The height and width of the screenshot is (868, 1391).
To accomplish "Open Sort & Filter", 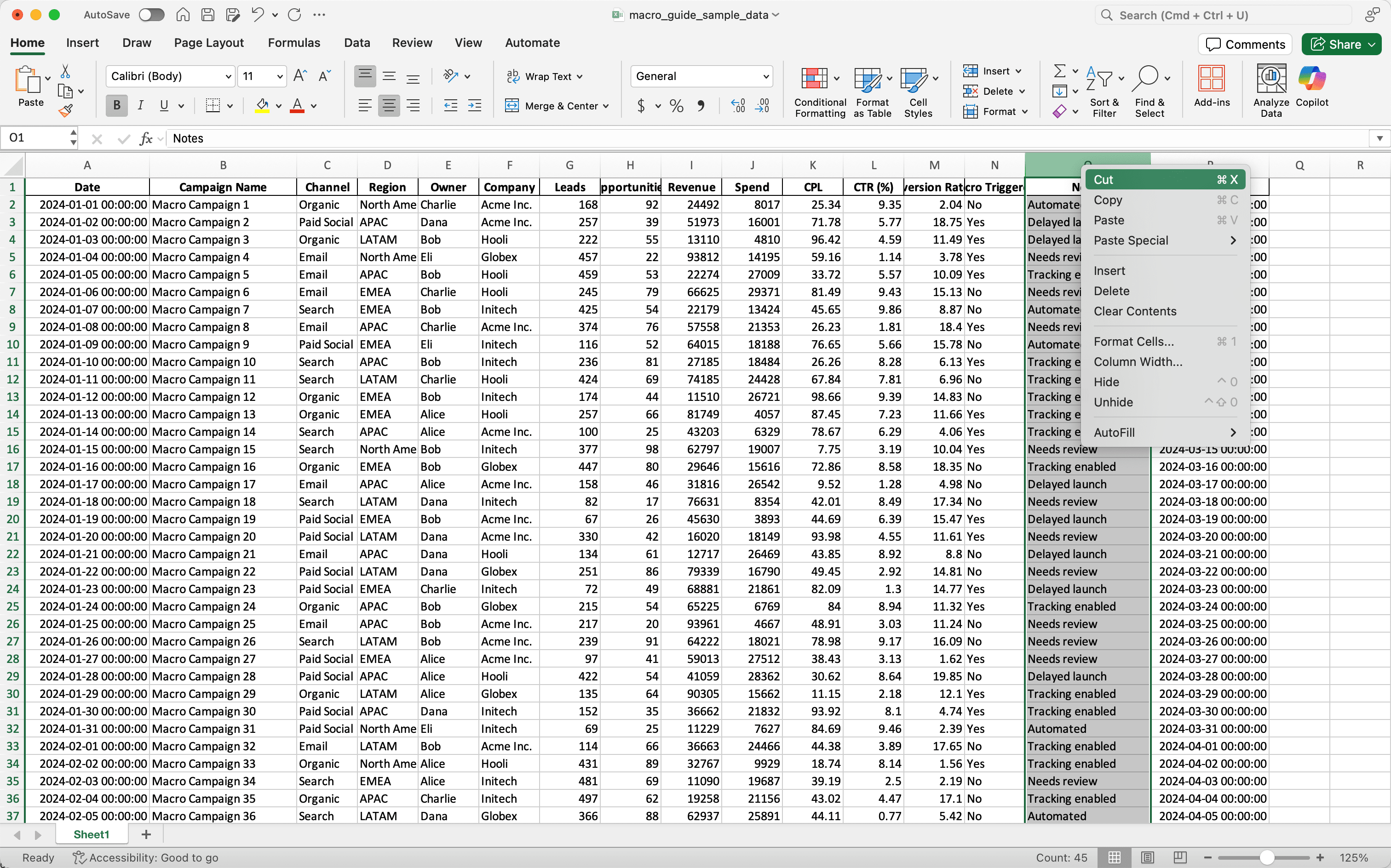I will (x=1104, y=92).
